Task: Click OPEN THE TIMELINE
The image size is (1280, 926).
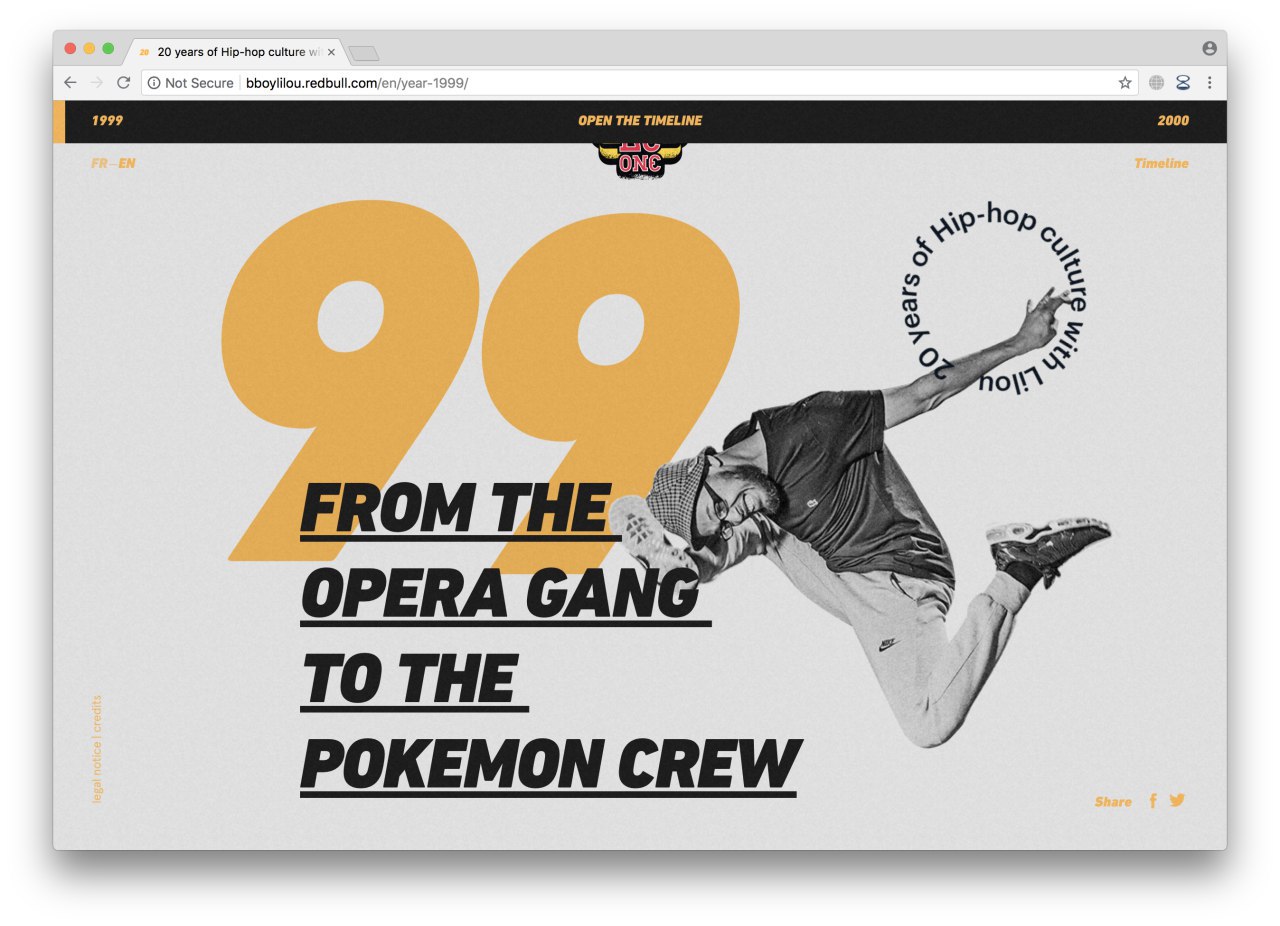Action: (640, 121)
